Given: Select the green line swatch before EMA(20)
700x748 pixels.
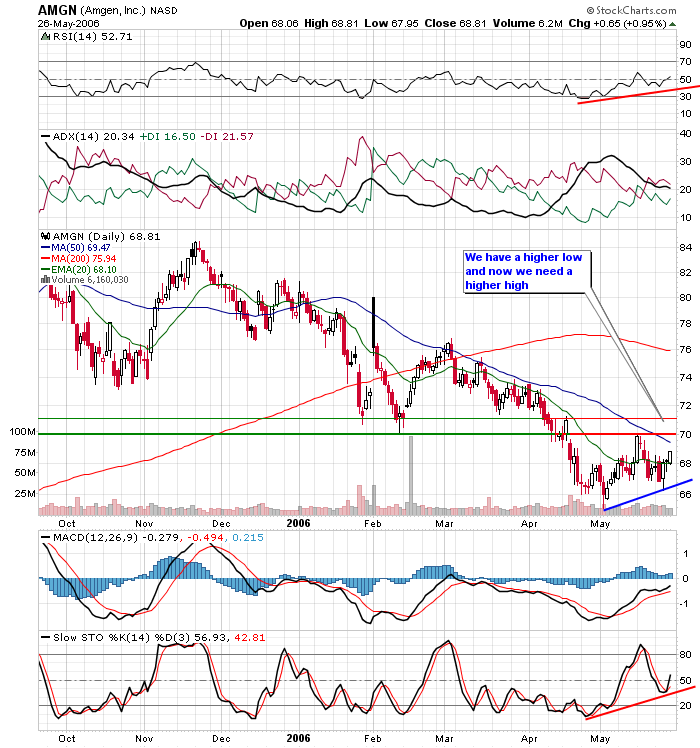Looking at the screenshot, I should (x=46, y=270).
